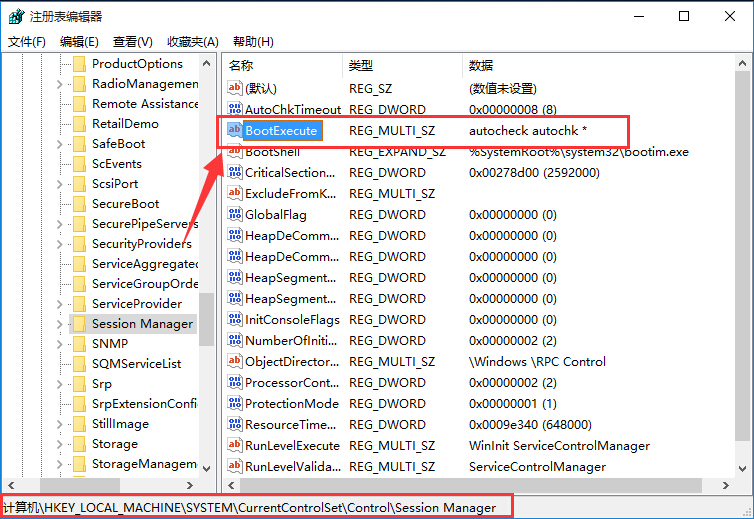
Task: Click the Registry Editor title bar icon
Action: [x=16, y=16]
